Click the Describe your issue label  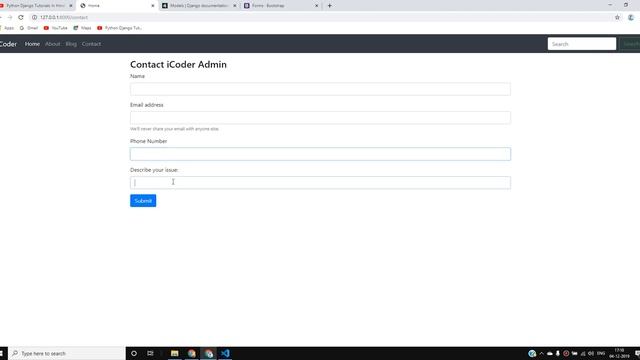[x=154, y=170]
